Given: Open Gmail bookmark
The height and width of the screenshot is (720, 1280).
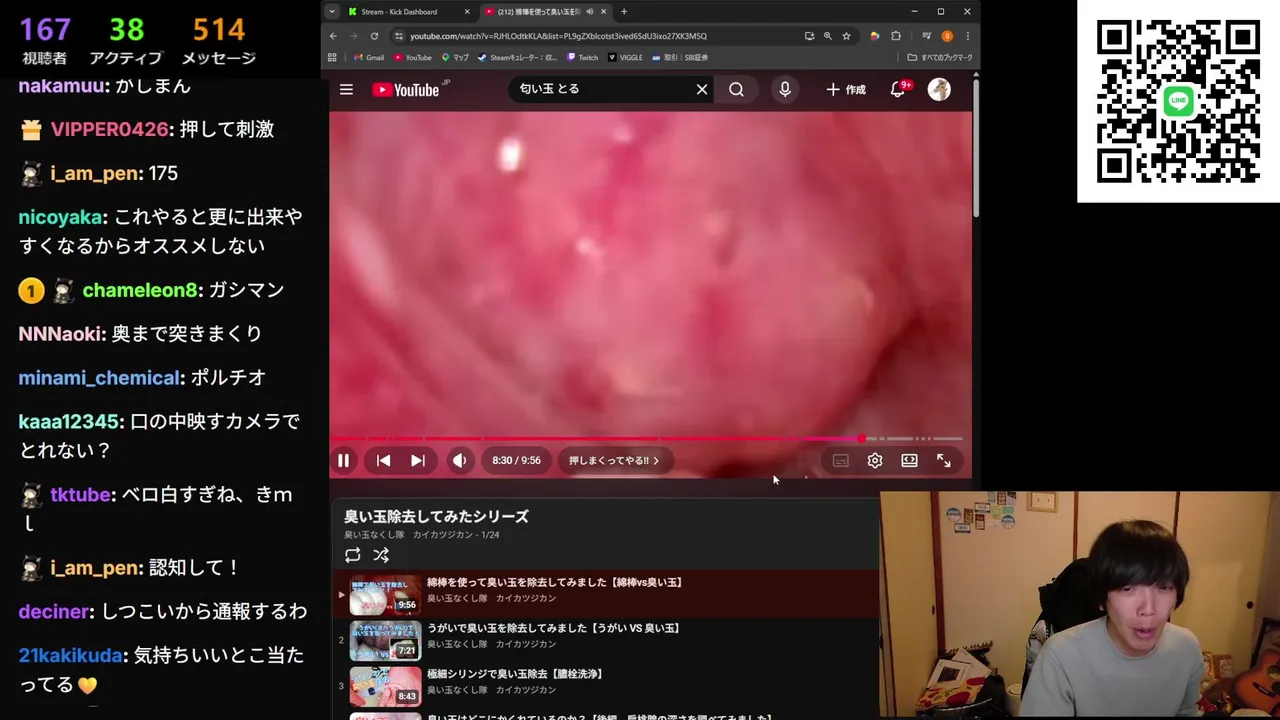Looking at the screenshot, I should click(x=369, y=58).
